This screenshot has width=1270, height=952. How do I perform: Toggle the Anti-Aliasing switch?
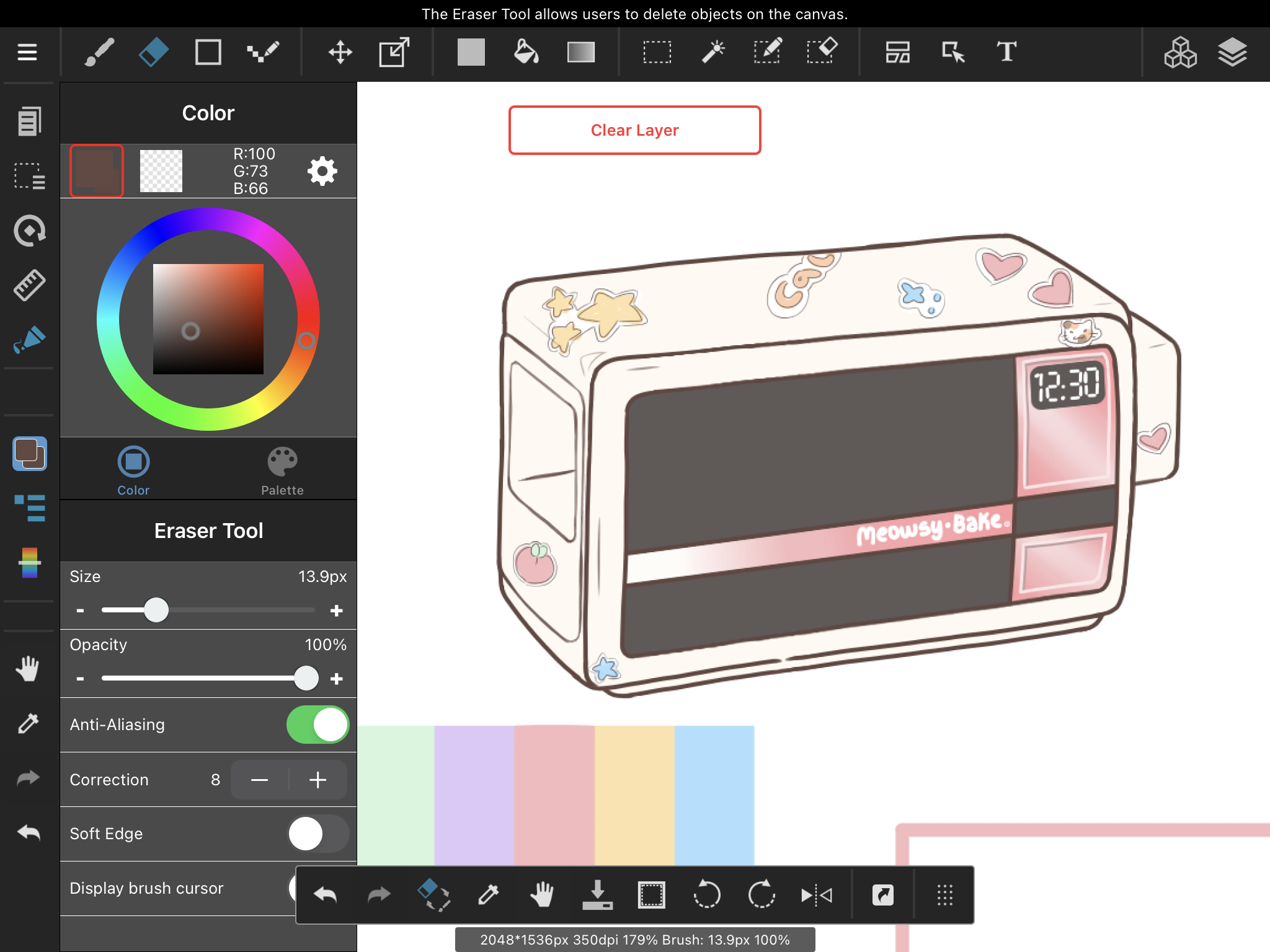pyautogui.click(x=317, y=725)
